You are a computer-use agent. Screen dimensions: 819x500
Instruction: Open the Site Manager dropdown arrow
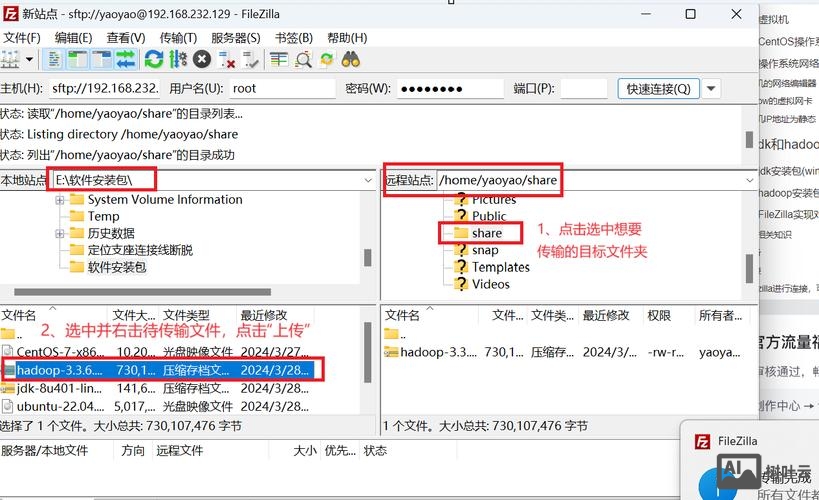pos(29,60)
